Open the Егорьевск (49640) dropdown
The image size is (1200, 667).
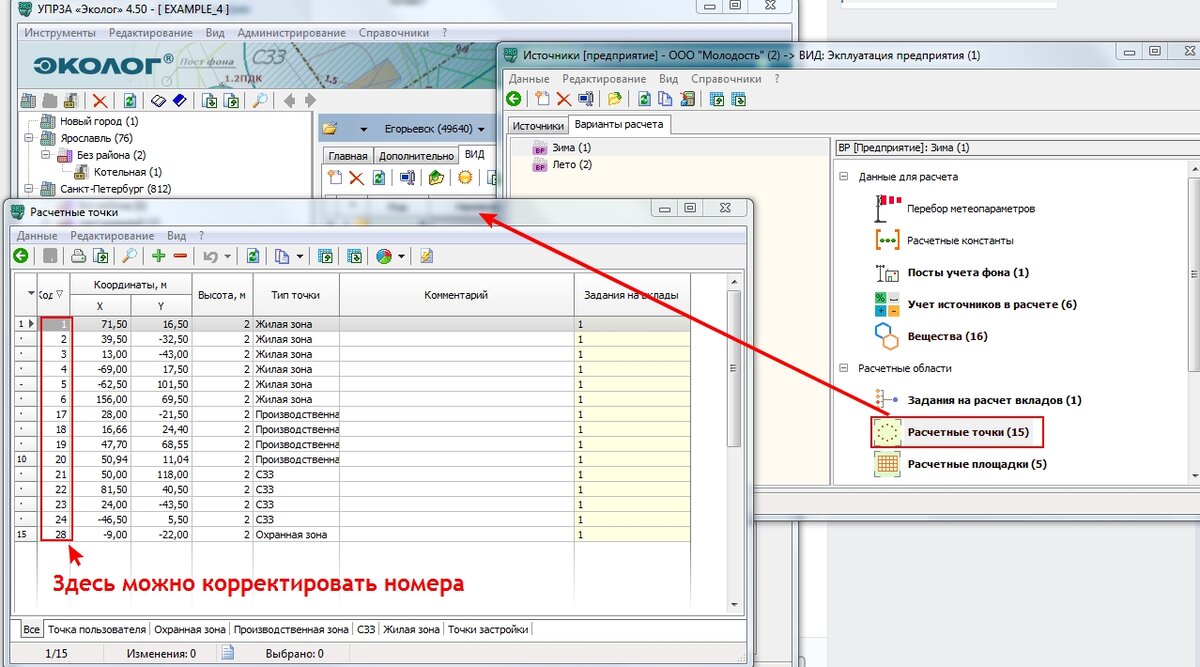[481, 129]
